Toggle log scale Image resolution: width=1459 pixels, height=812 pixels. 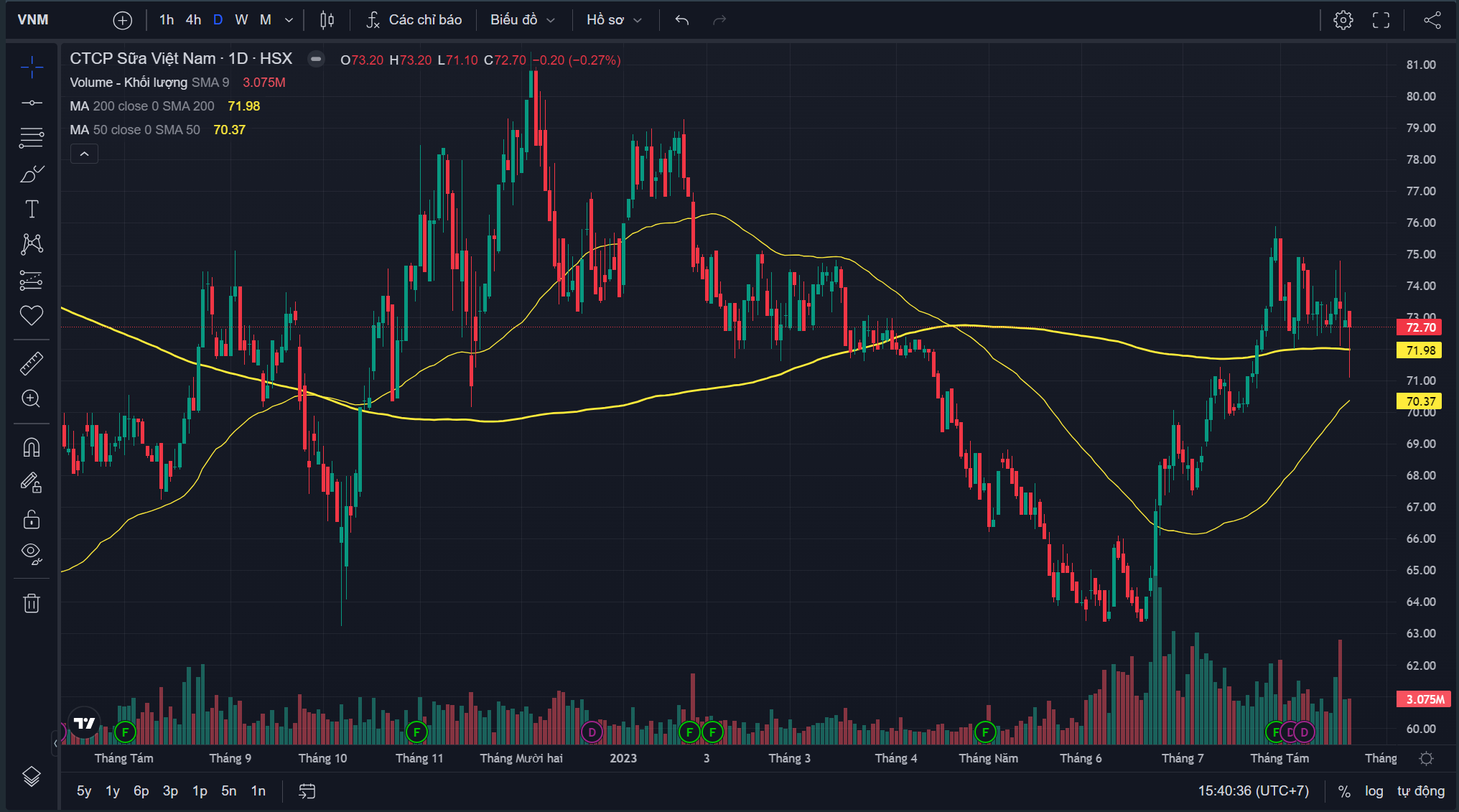click(x=1374, y=790)
